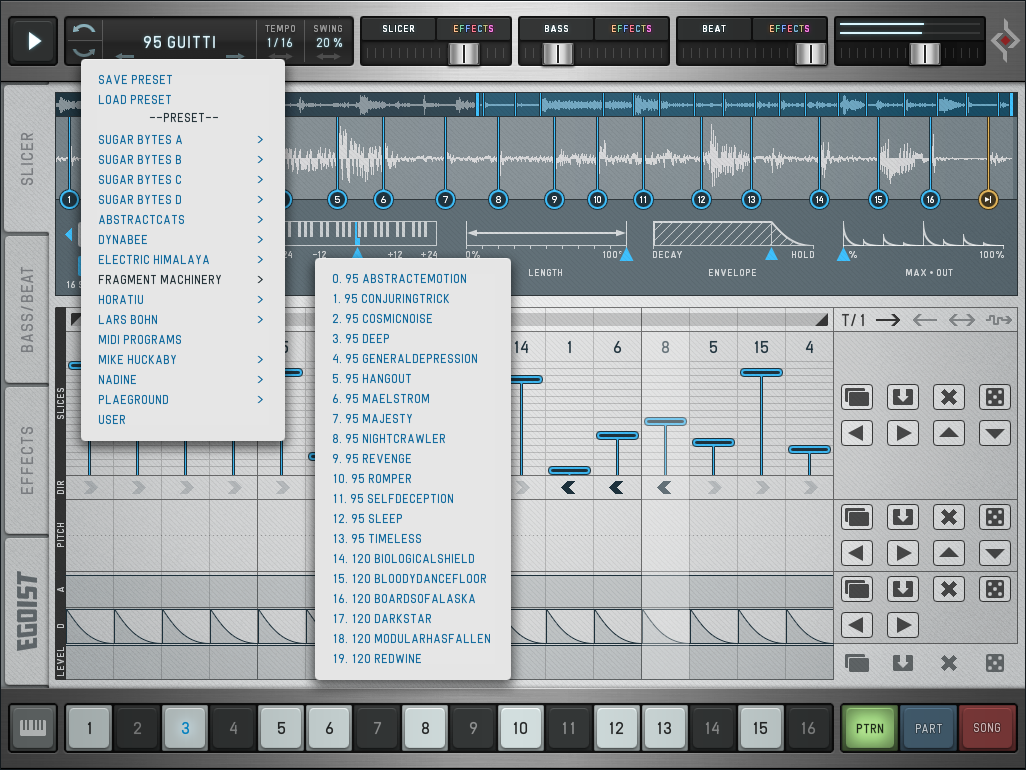
Task: Paste into slices row with down-arrow icon
Action: (x=903, y=396)
